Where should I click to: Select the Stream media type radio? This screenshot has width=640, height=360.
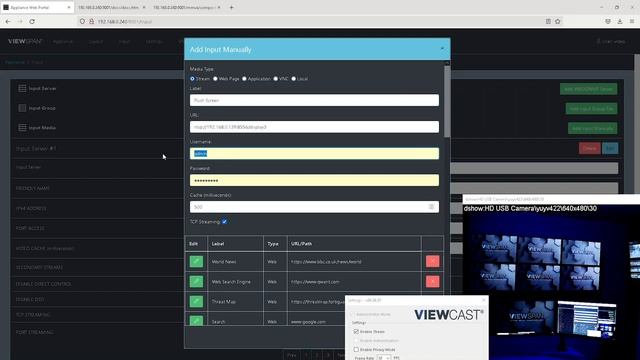pos(192,79)
